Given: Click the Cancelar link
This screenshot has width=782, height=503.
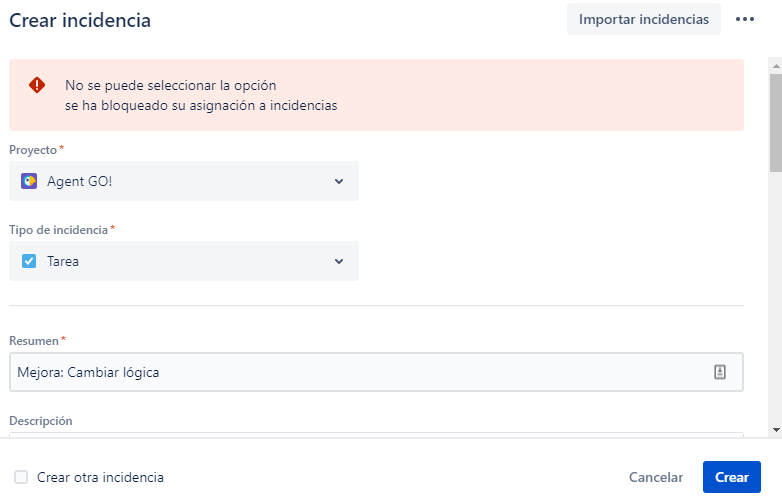Looking at the screenshot, I should point(656,477).
